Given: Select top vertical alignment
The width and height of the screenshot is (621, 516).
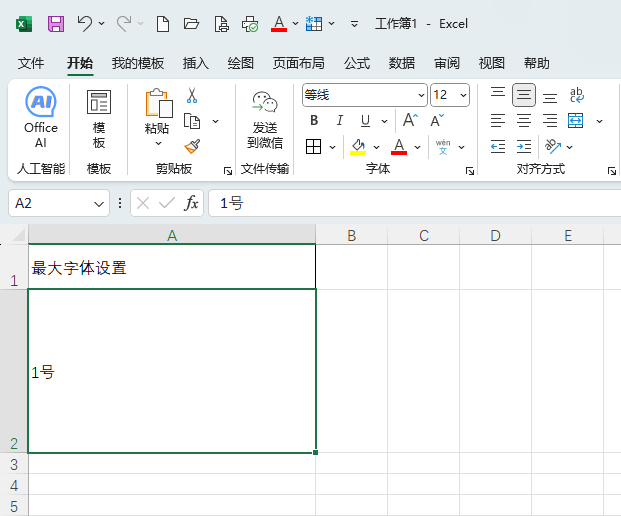Looking at the screenshot, I should tap(498, 95).
